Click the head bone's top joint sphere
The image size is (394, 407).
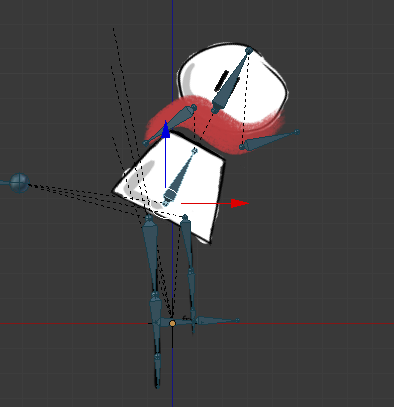(249, 51)
